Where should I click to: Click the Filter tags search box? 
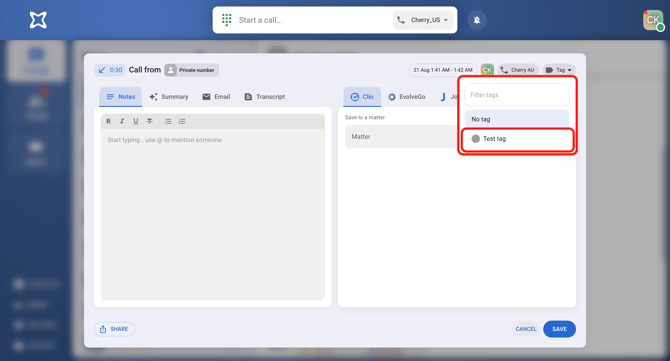pyautogui.click(x=517, y=95)
